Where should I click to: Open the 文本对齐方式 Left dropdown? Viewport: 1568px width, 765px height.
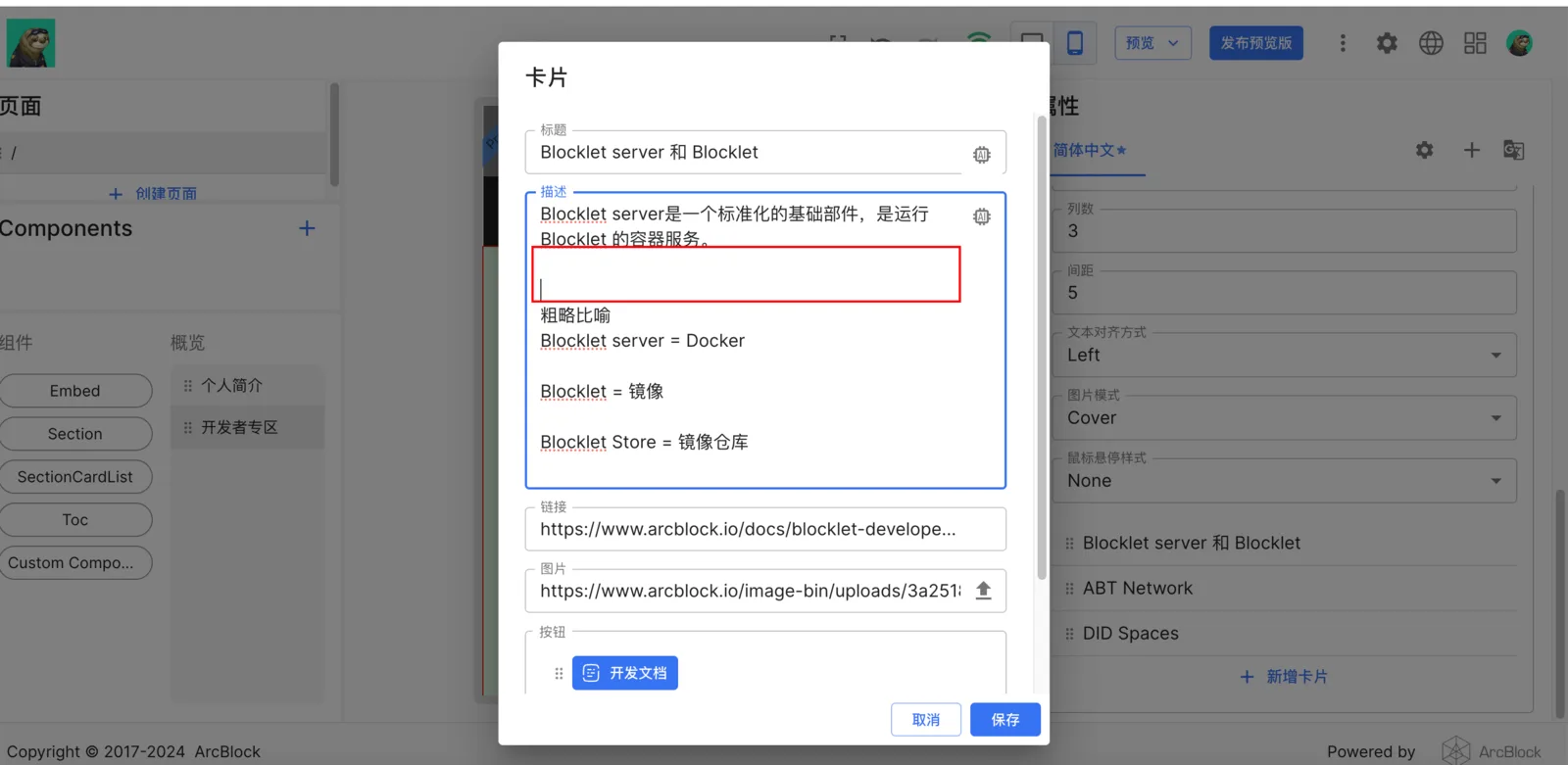click(x=1285, y=355)
